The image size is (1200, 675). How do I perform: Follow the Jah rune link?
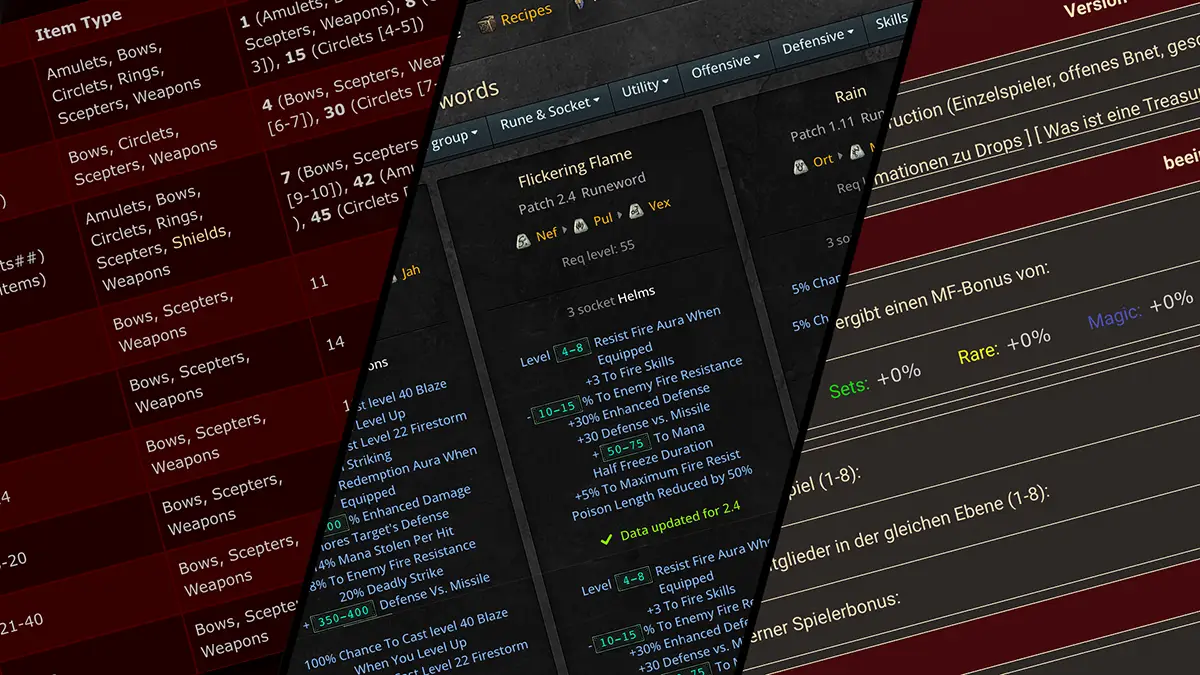tap(410, 271)
